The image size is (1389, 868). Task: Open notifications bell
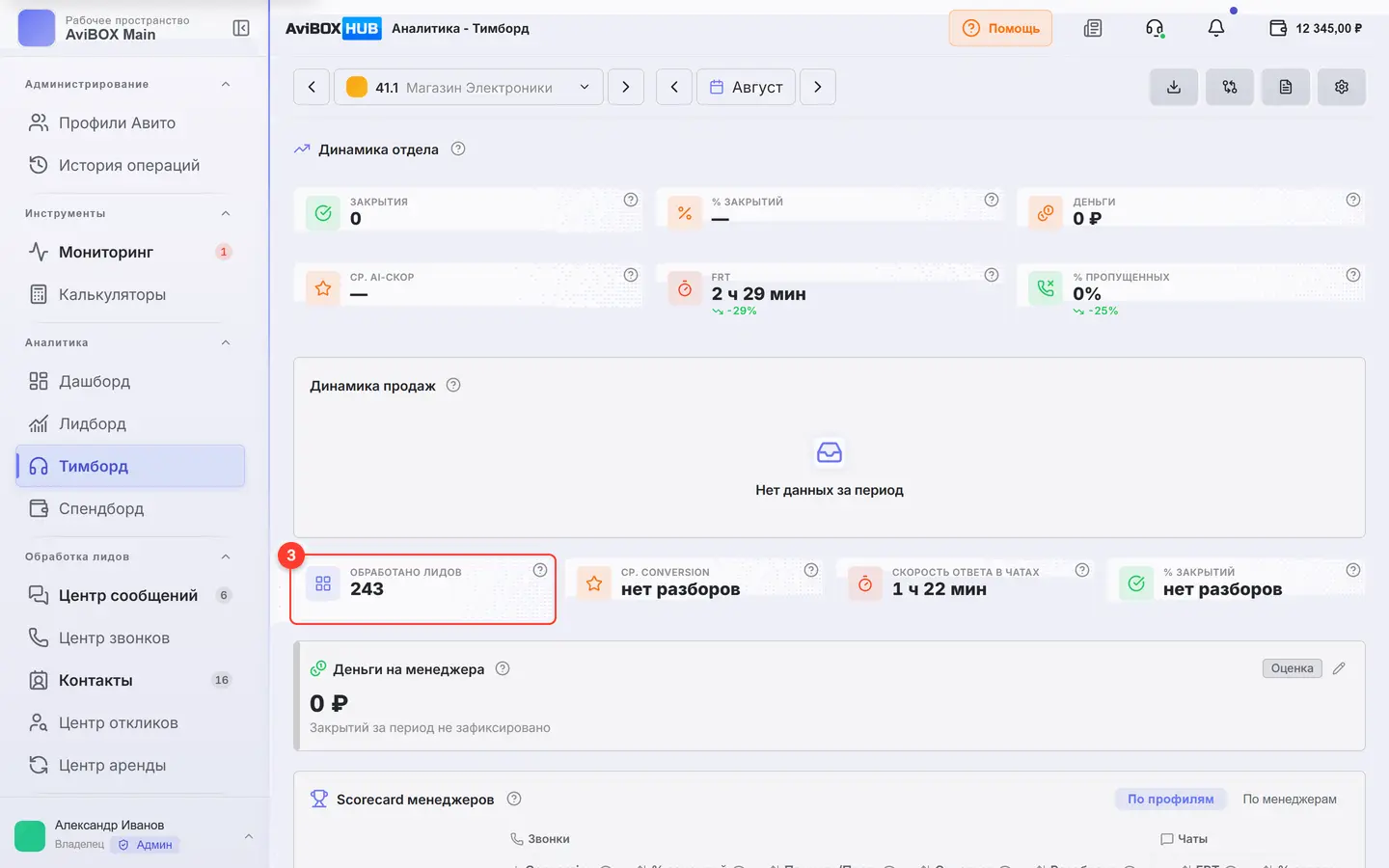1216,28
